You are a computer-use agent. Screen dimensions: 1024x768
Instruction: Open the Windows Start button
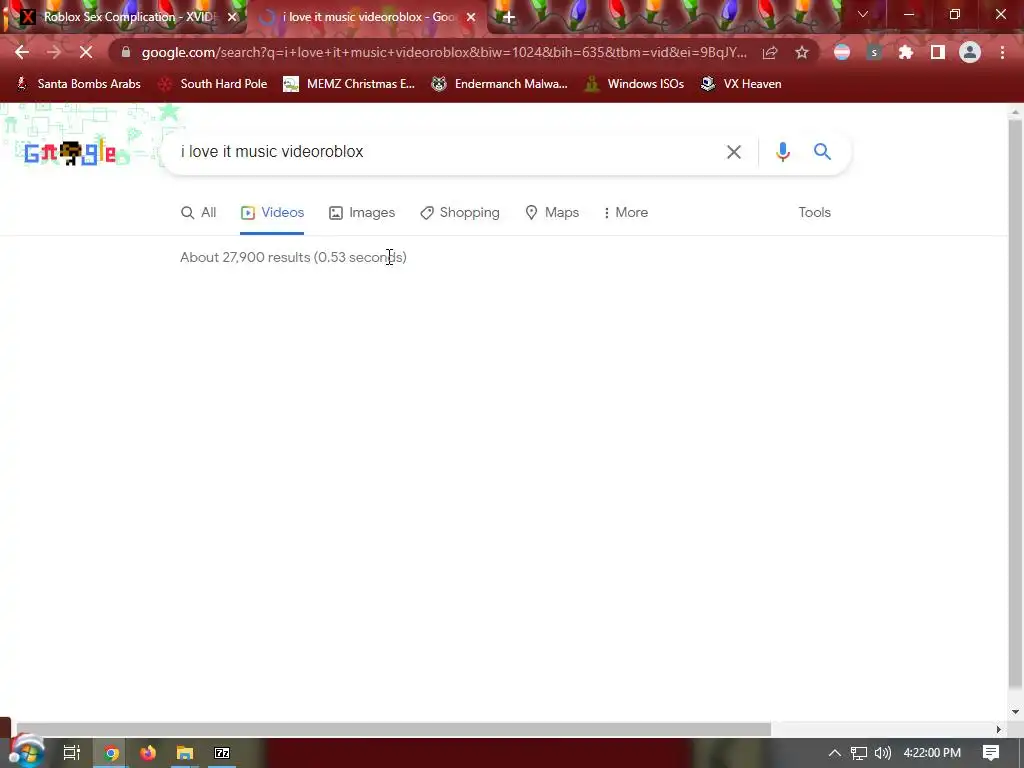point(26,752)
